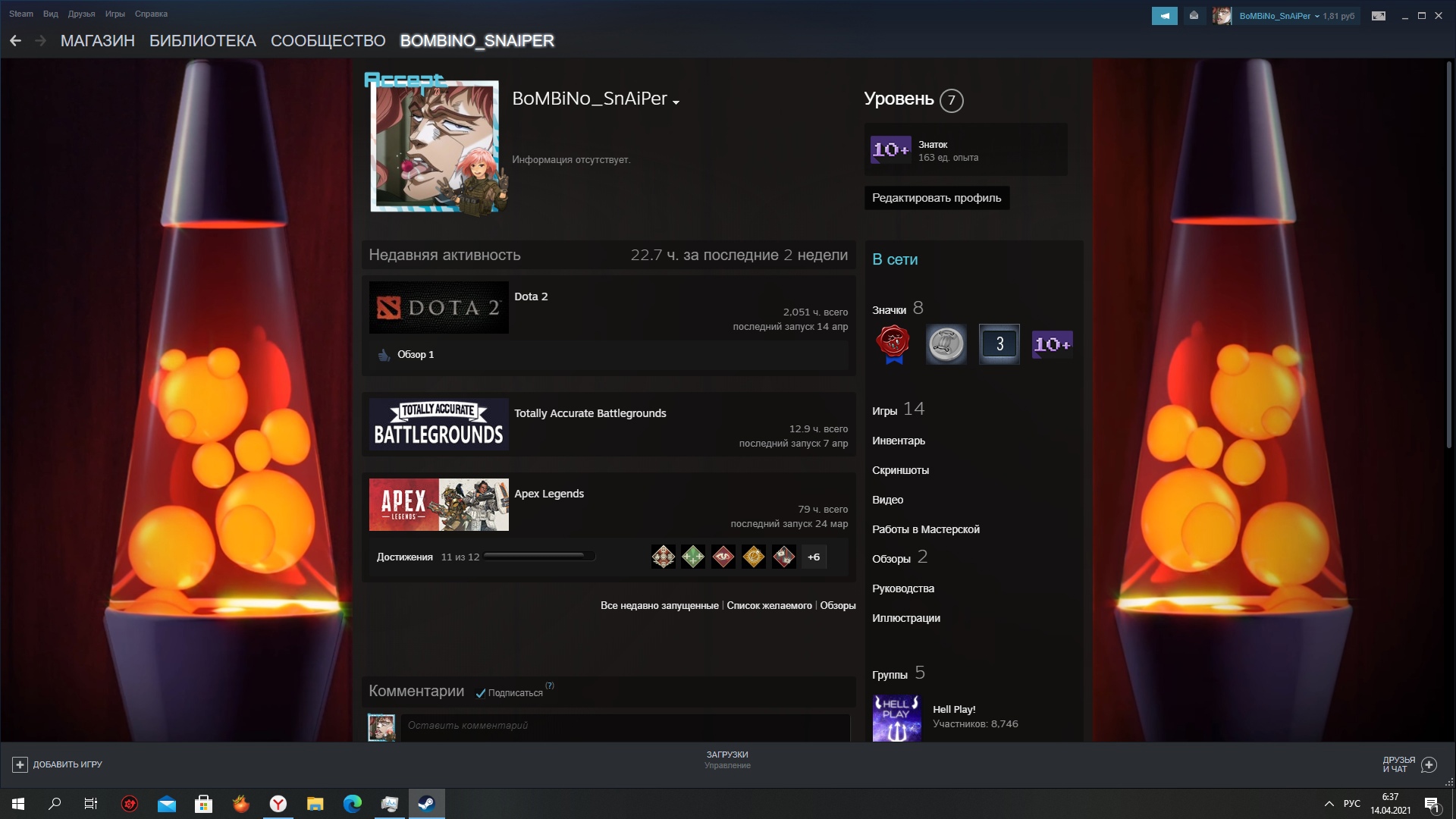
Task: Open the Инвентарь link
Action: (899, 441)
